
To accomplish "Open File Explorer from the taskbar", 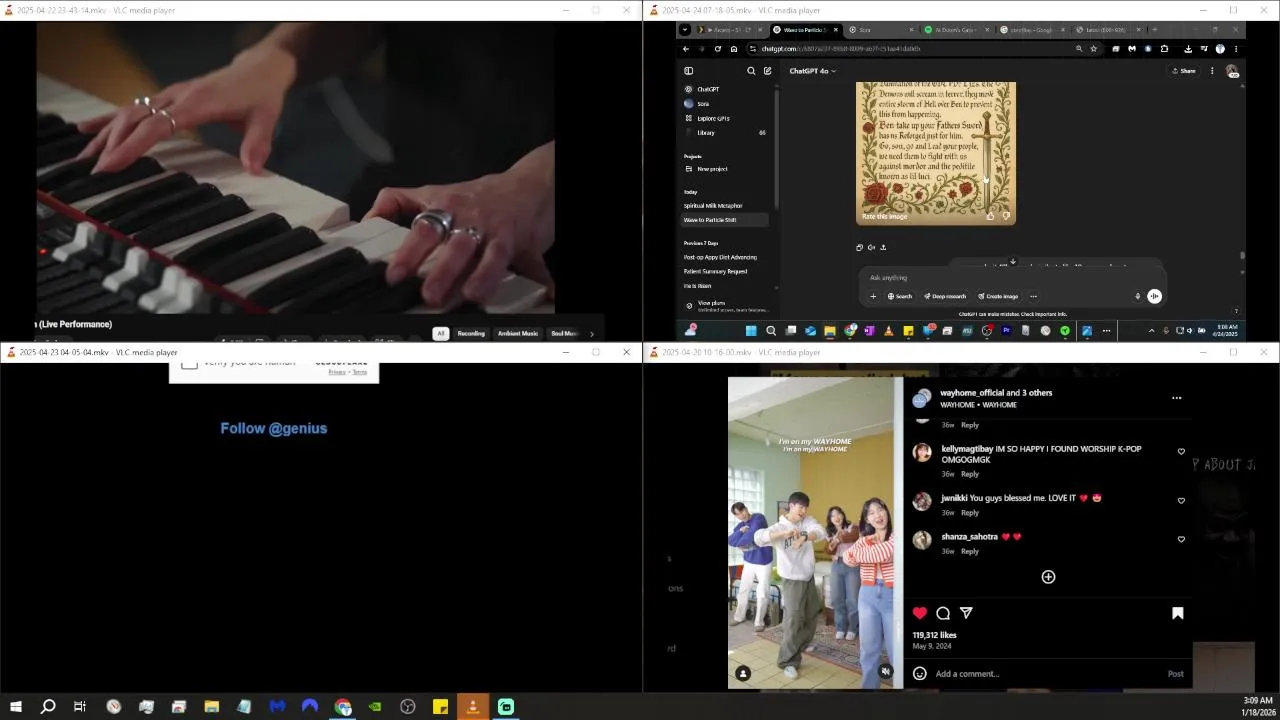I will [212, 707].
